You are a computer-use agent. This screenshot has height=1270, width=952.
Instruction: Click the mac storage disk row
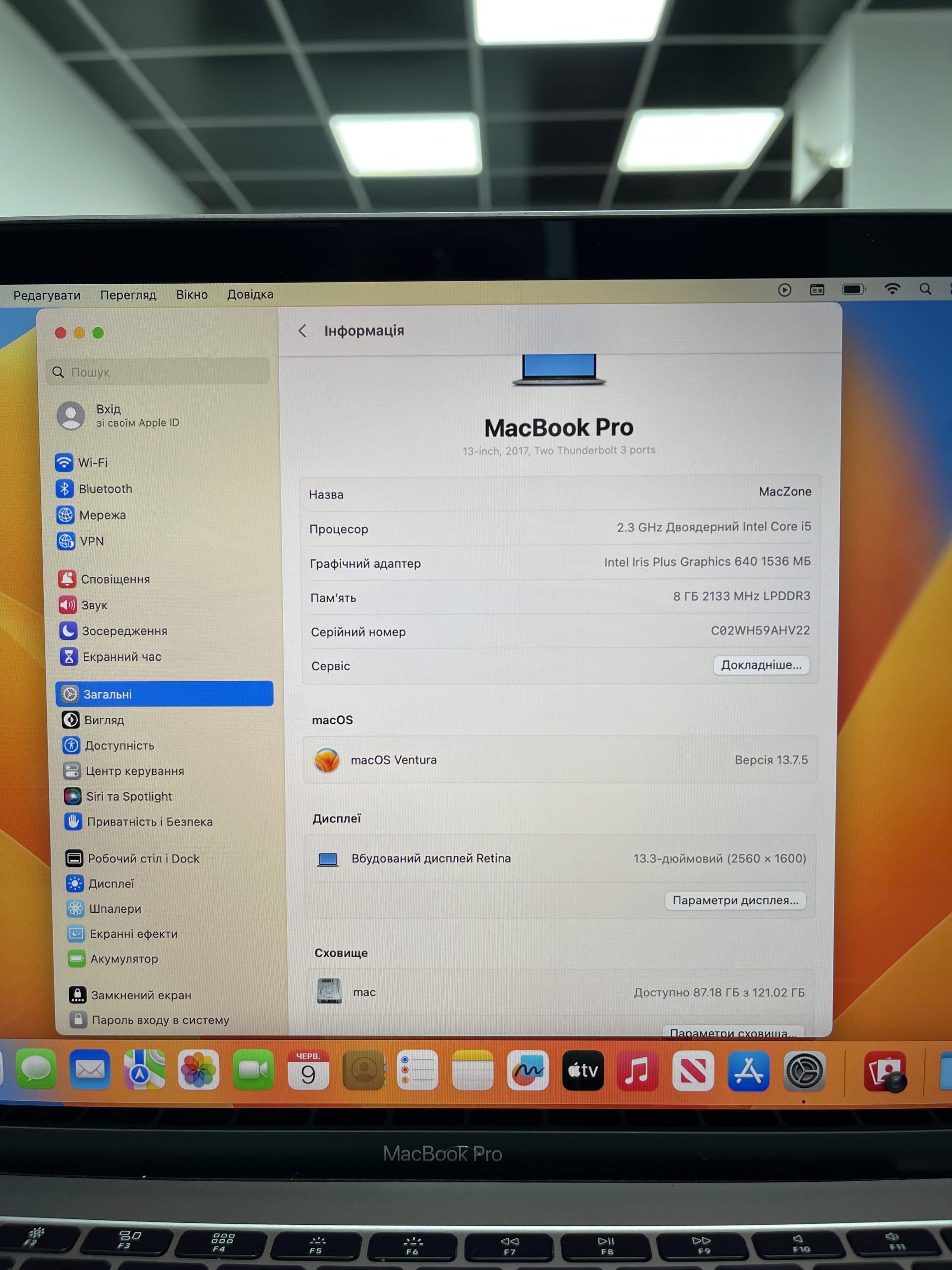click(559, 992)
